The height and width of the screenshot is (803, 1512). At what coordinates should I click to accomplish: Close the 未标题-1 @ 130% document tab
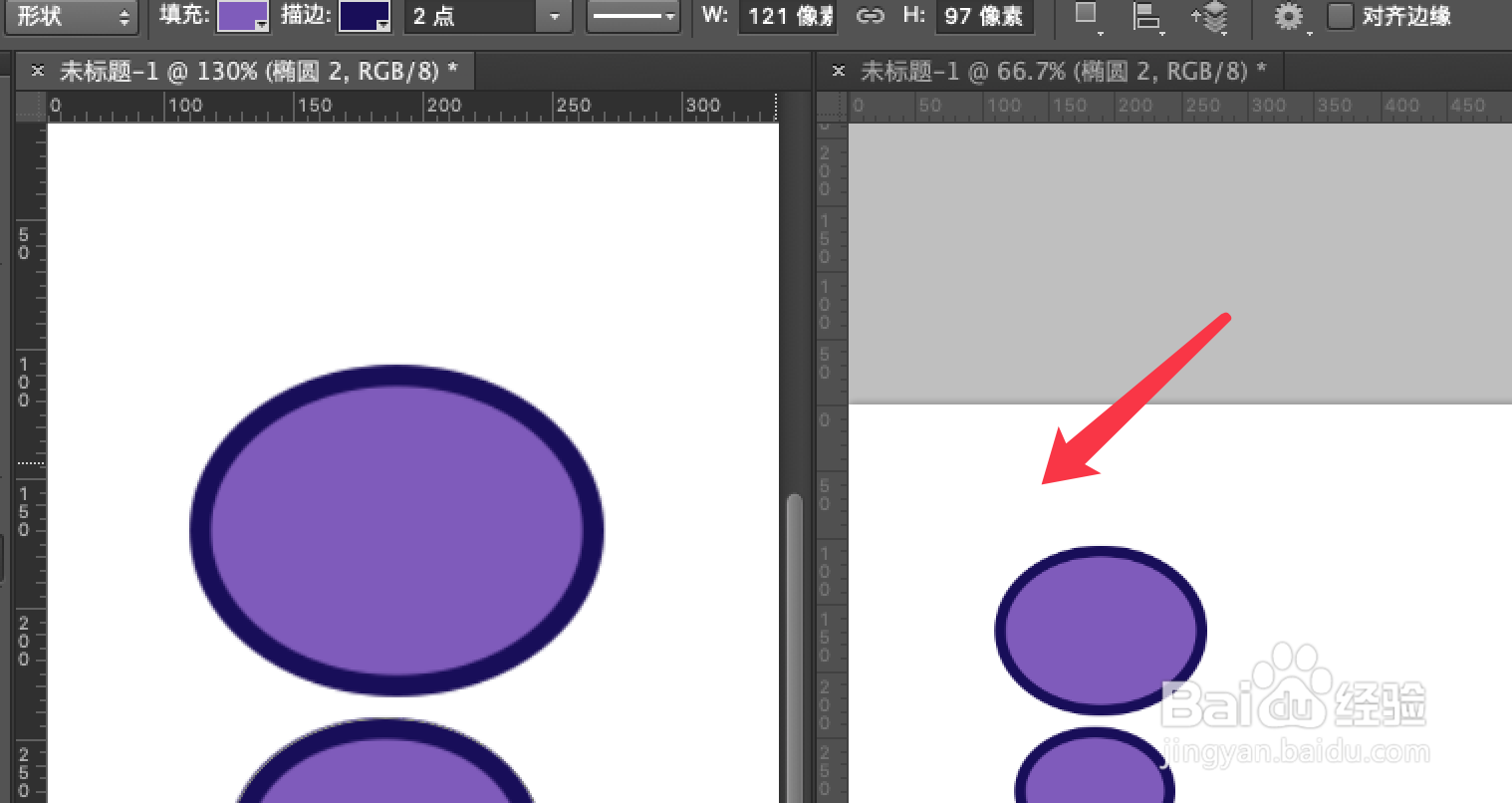pyautogui.click(x=37, y=71)
